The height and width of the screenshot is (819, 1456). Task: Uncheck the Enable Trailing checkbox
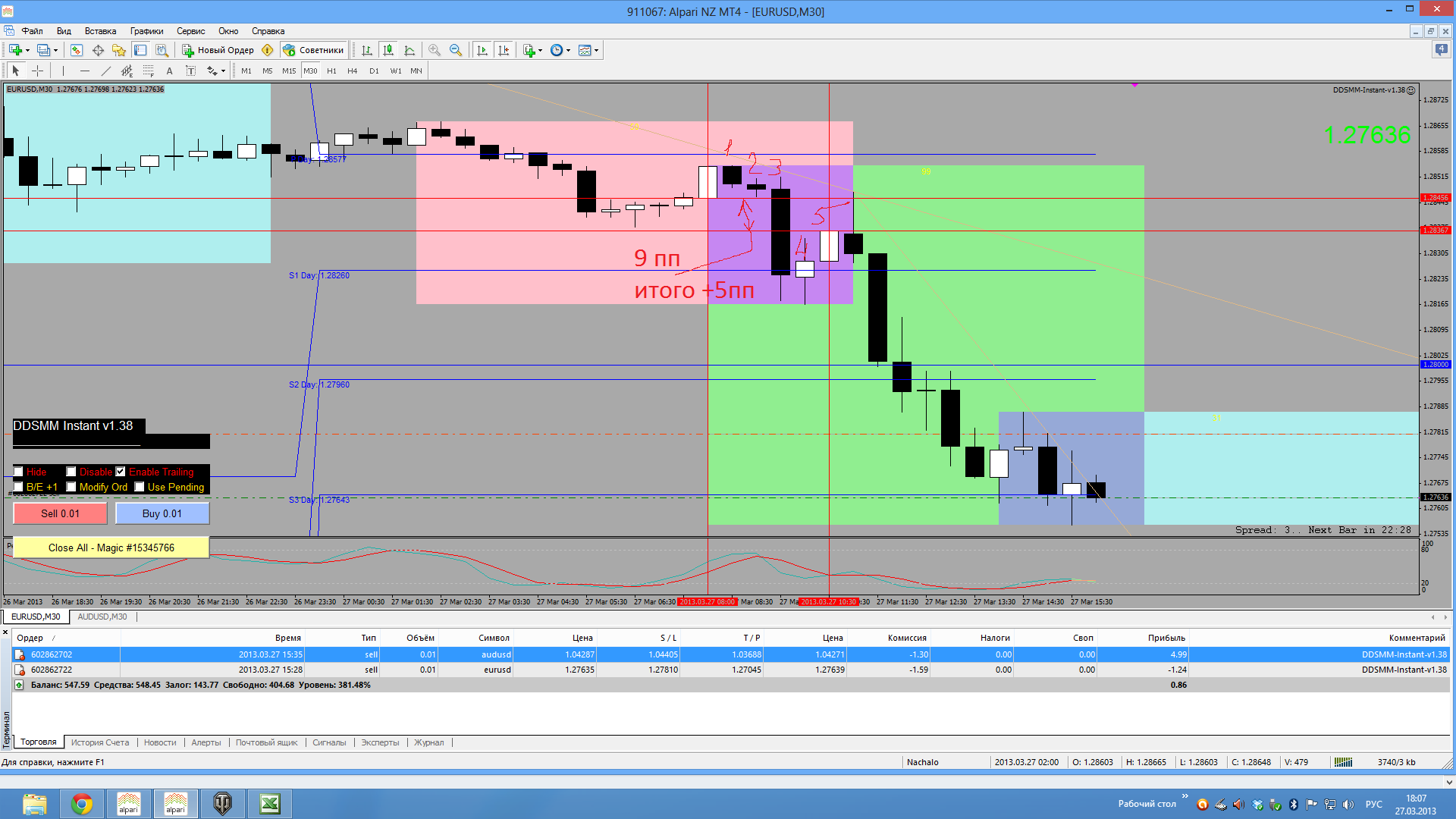tap(121, 472)
